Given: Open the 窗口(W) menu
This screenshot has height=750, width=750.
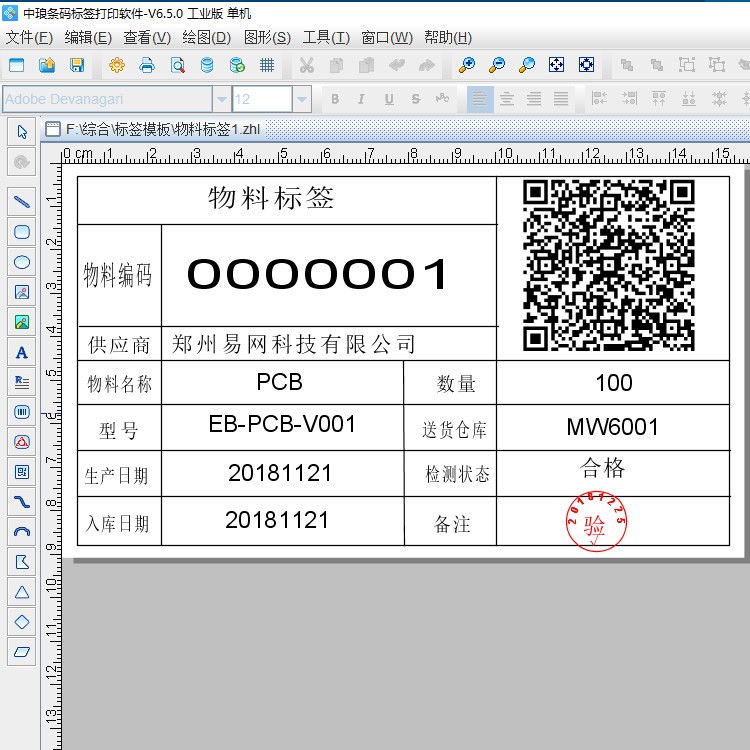Looking at the screenshot, I should point(387,37).
